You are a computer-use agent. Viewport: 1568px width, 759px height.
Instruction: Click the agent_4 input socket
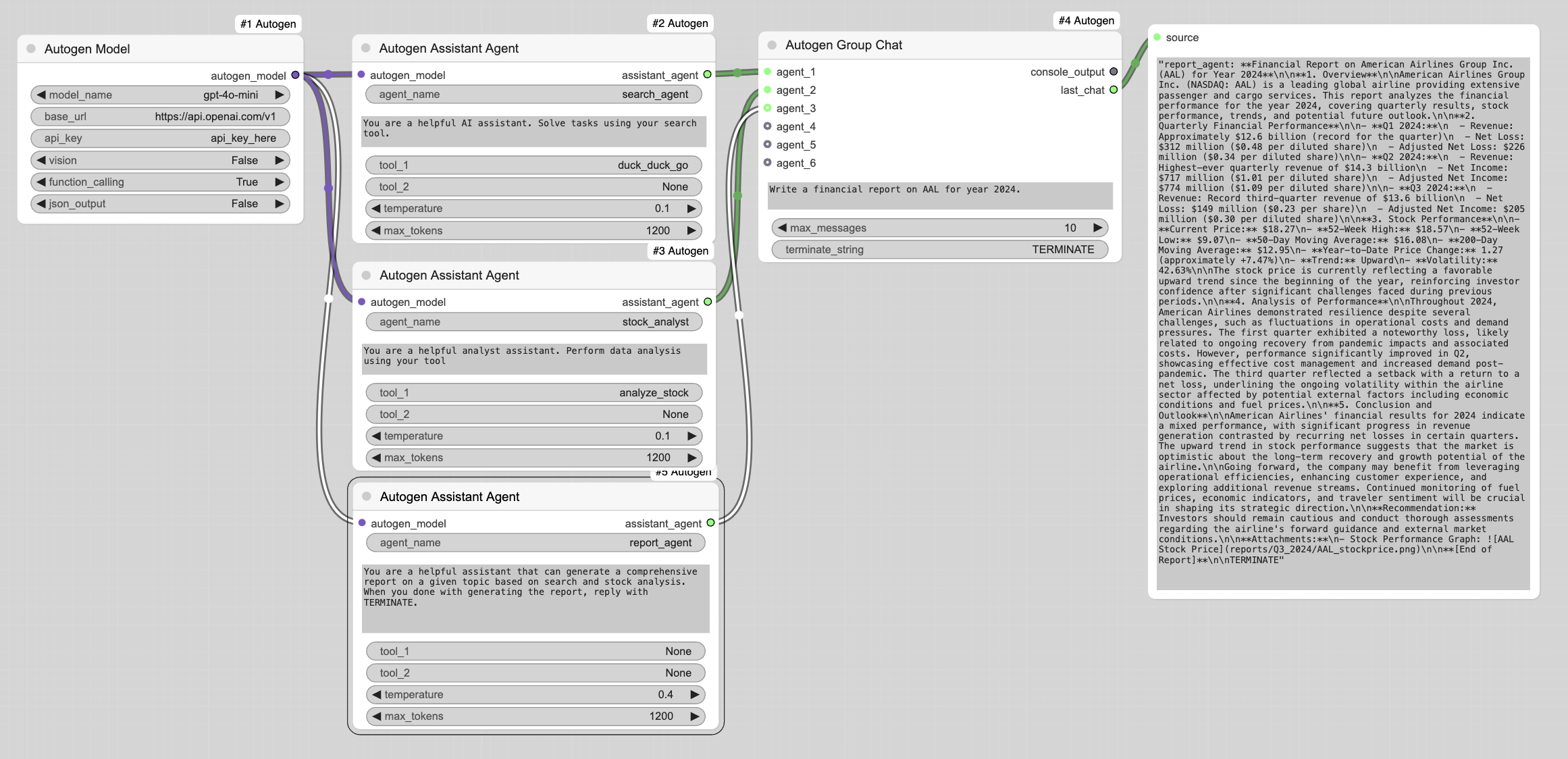point(768,126)
